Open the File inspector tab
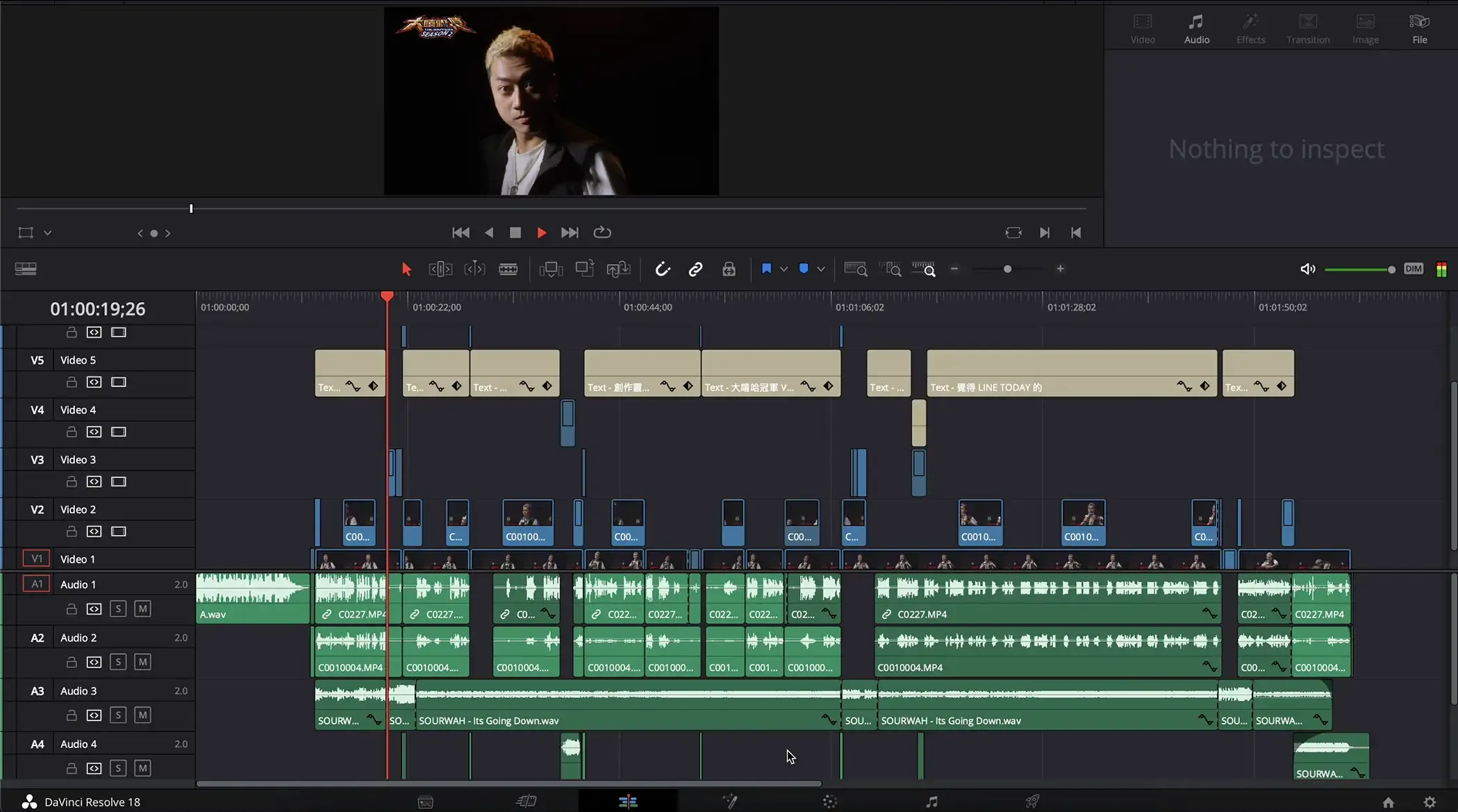Viewport: 1458px width, 812px height. tap(1419, 29)
